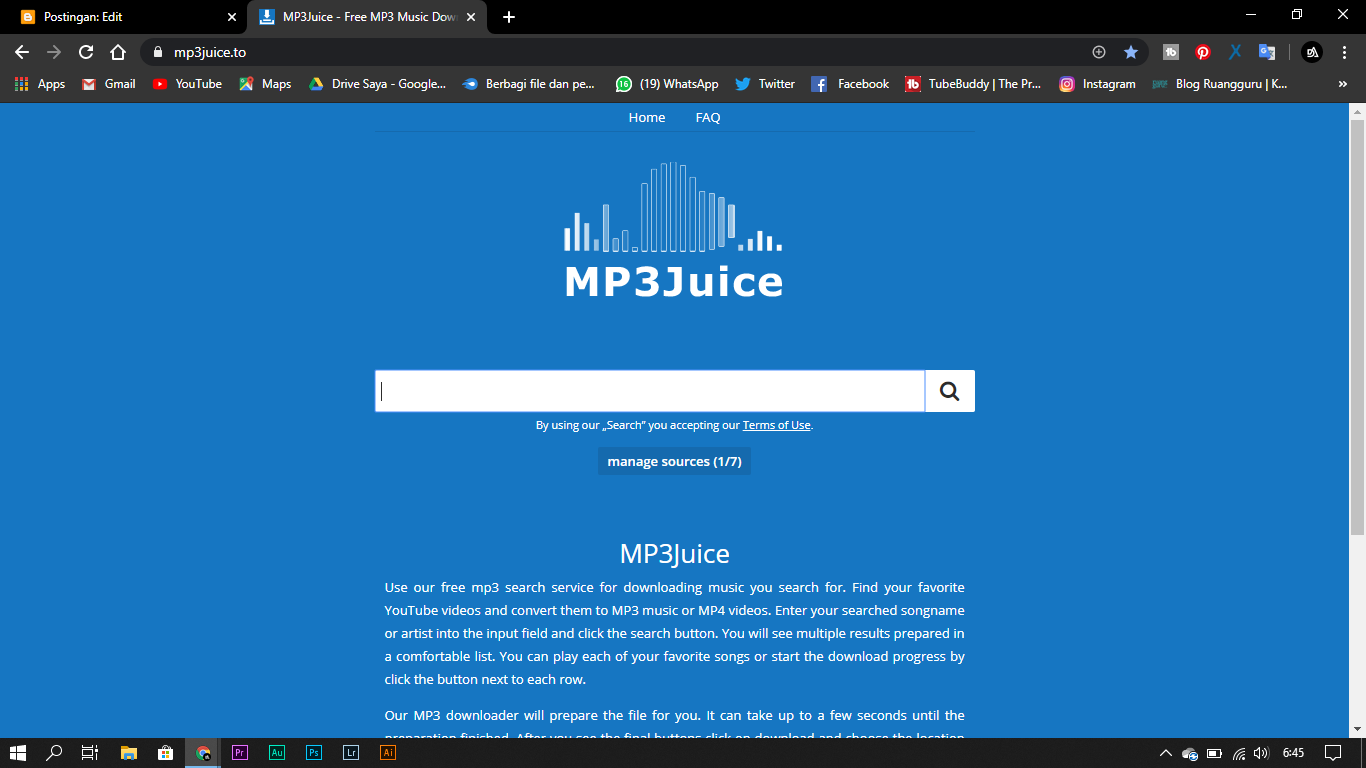Click the blue X extension icon
Screen dimensions: 1366x768
1235,52
